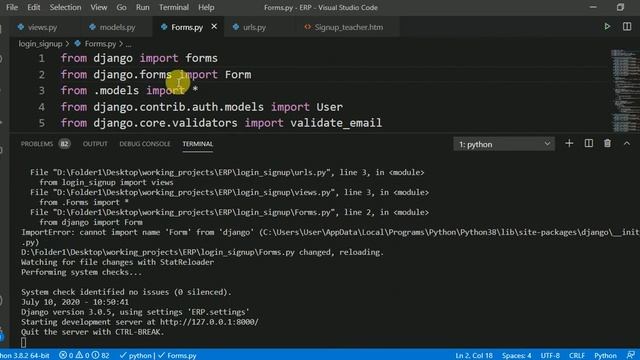This screenshot has height=360, width=640.
Task: Click 'validate_email' in line 5
Action: coord(336,123)
